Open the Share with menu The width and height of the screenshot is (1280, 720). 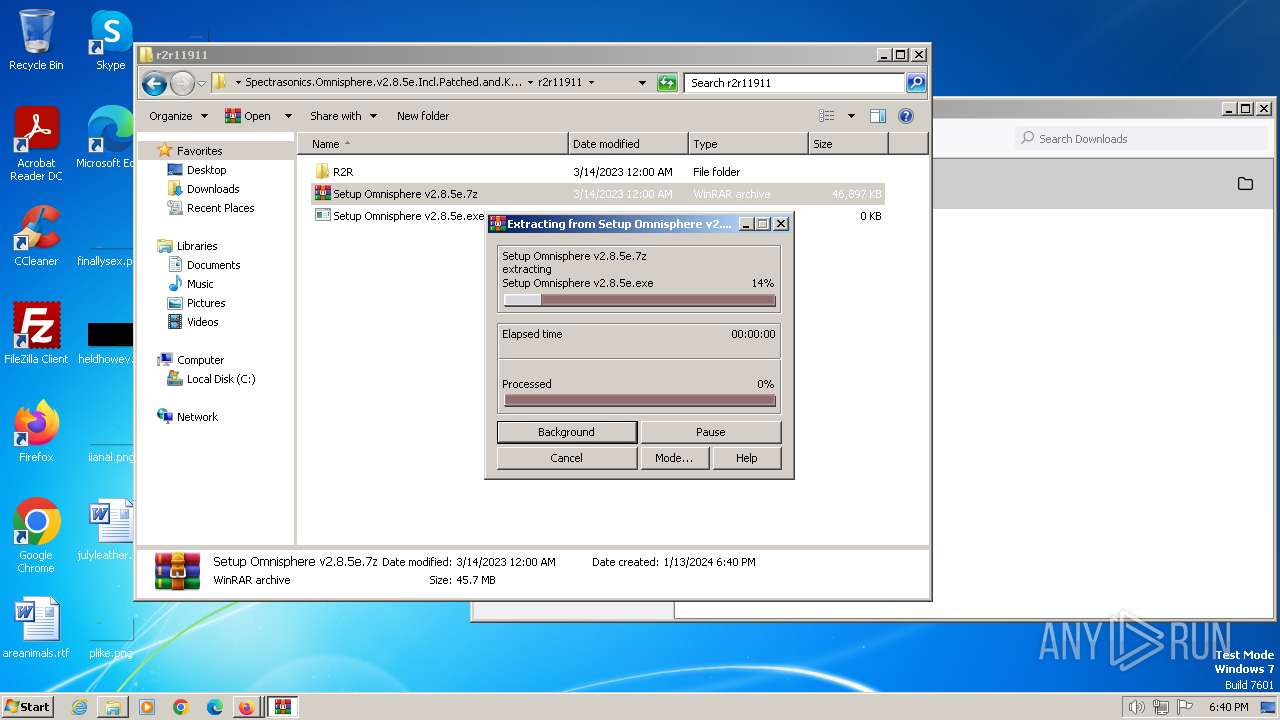[343, 116]
